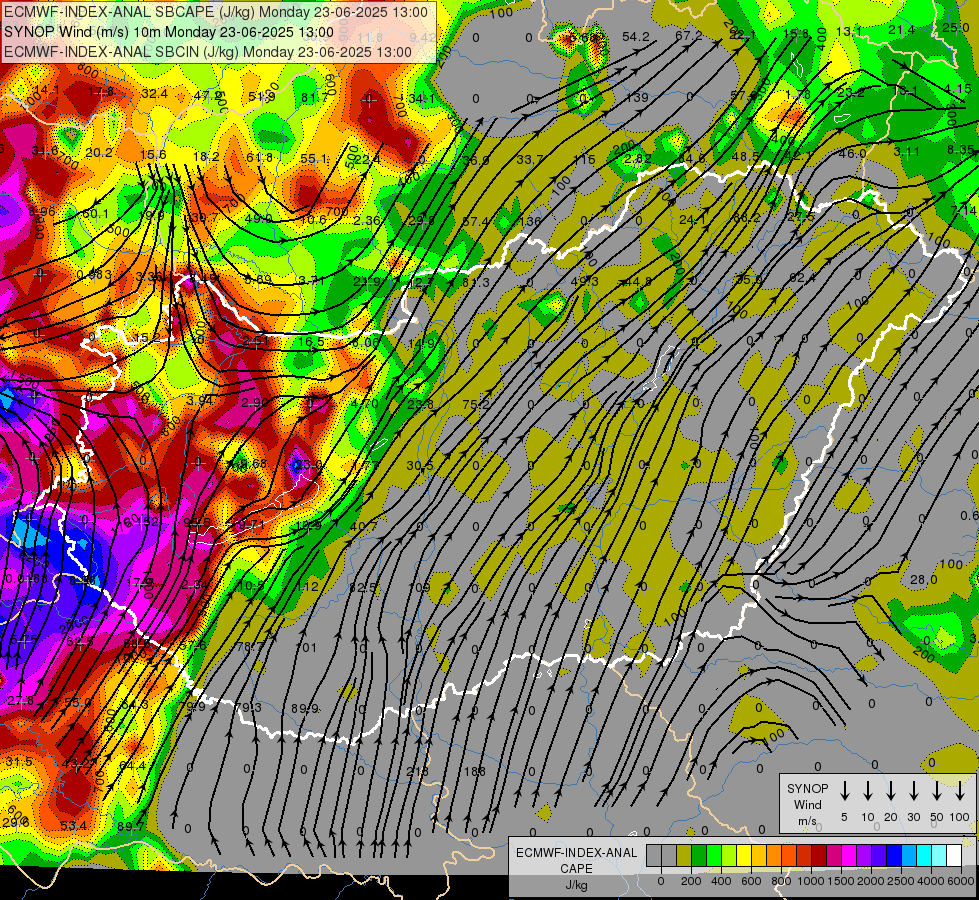The image size is (979, 900).
Task: Pick the lime yellow-green CAPE swatch
Action: tap(729, 856)
